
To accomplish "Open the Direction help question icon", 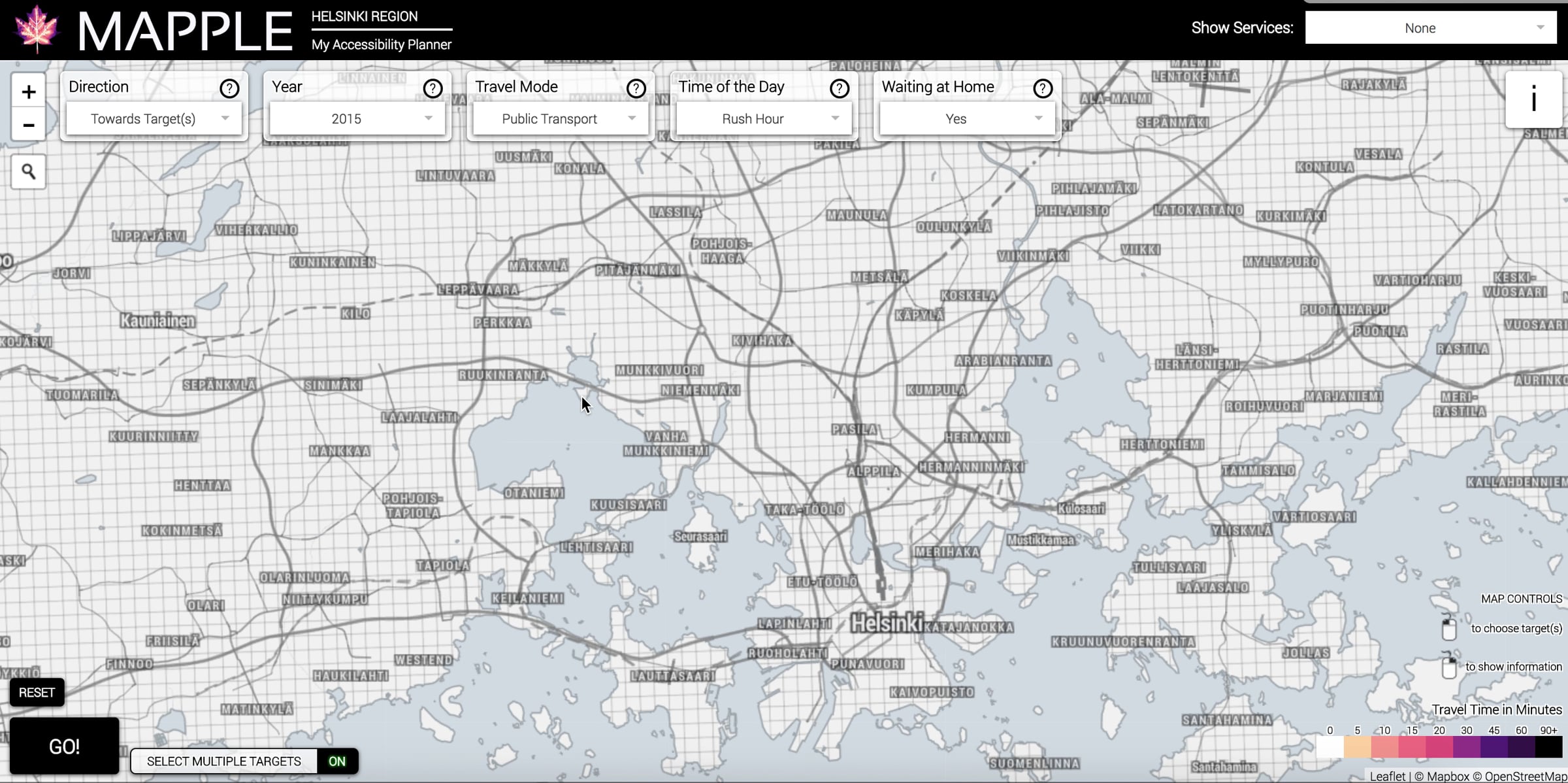I will (229, 88).
